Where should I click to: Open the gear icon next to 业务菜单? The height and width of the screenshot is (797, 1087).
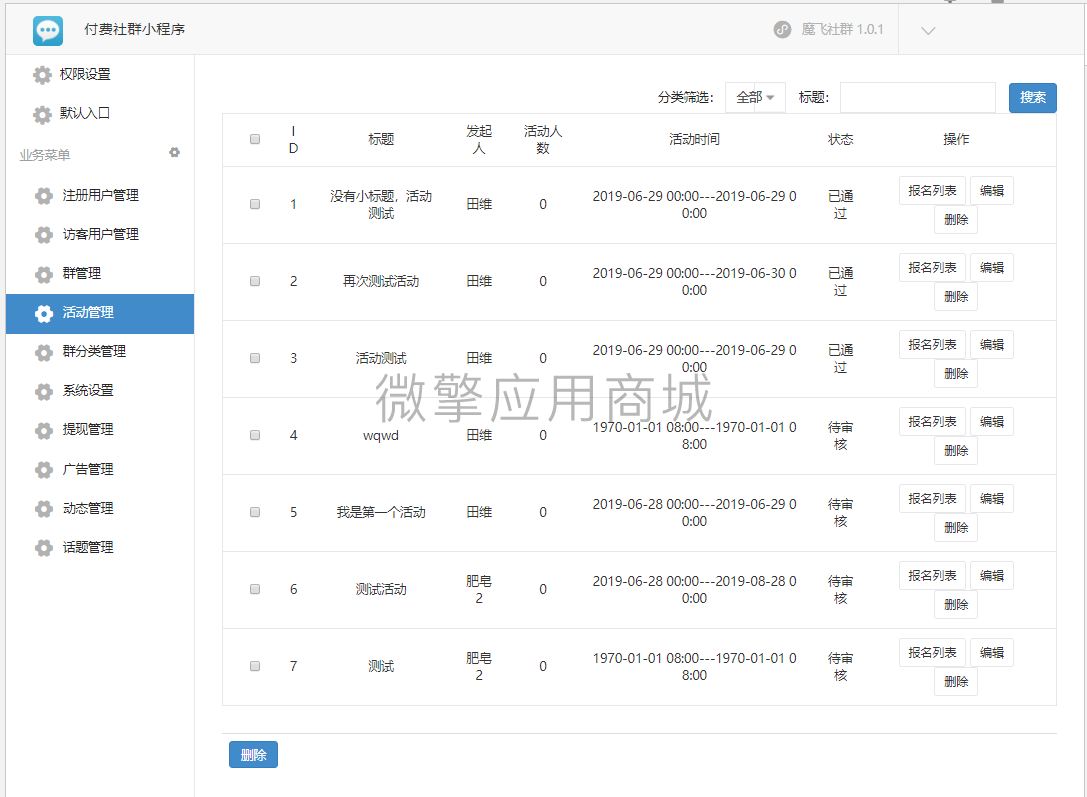174,153
